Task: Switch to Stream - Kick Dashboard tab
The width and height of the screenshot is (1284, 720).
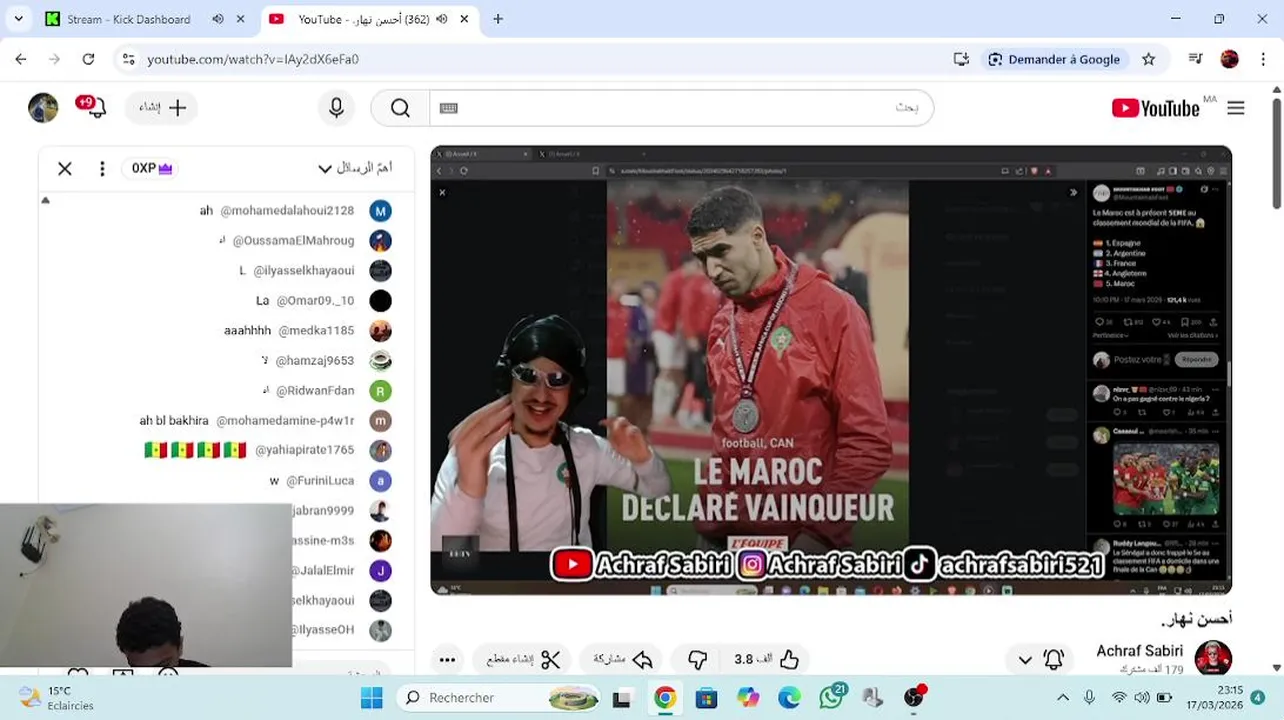Action: click(130, 19)
